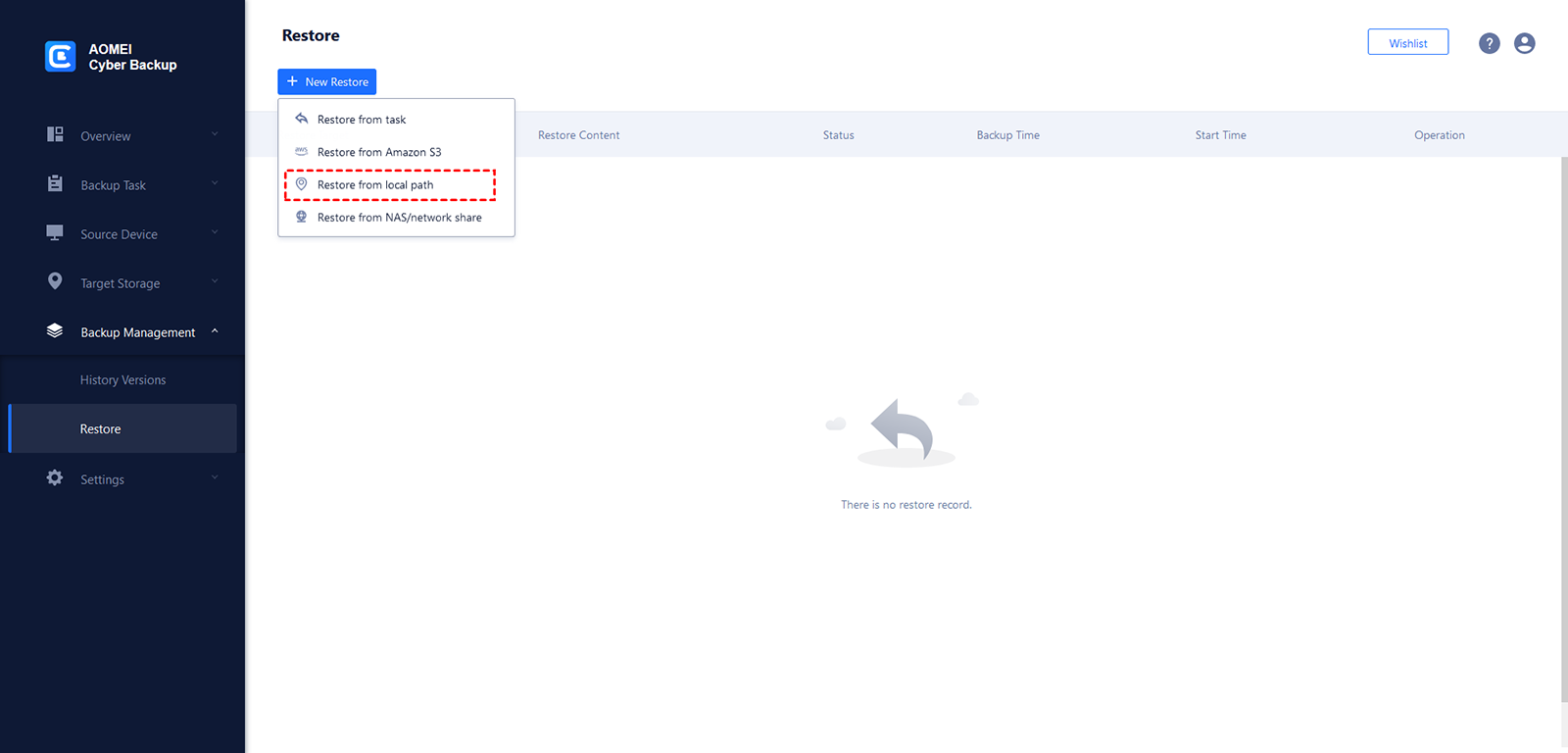Click the Operation column header
1568x753 pixels.
pos(1440,135)
